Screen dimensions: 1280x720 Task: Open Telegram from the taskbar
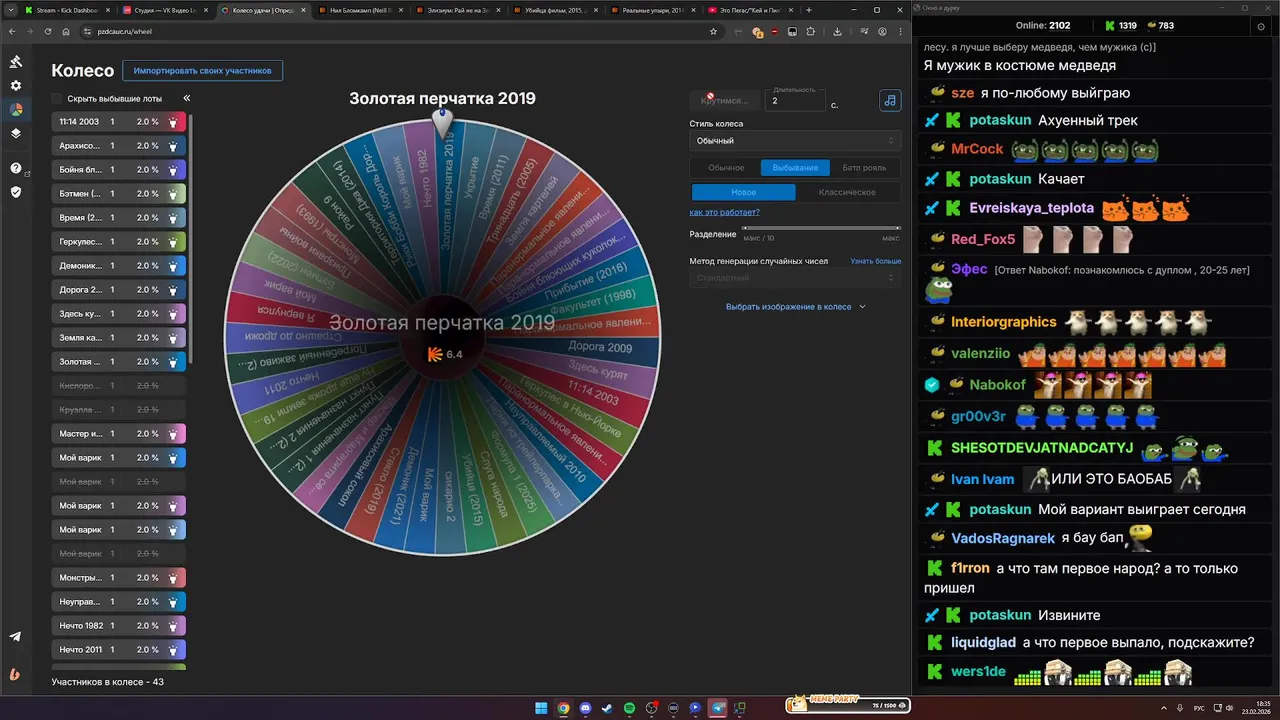pos(717,708)
